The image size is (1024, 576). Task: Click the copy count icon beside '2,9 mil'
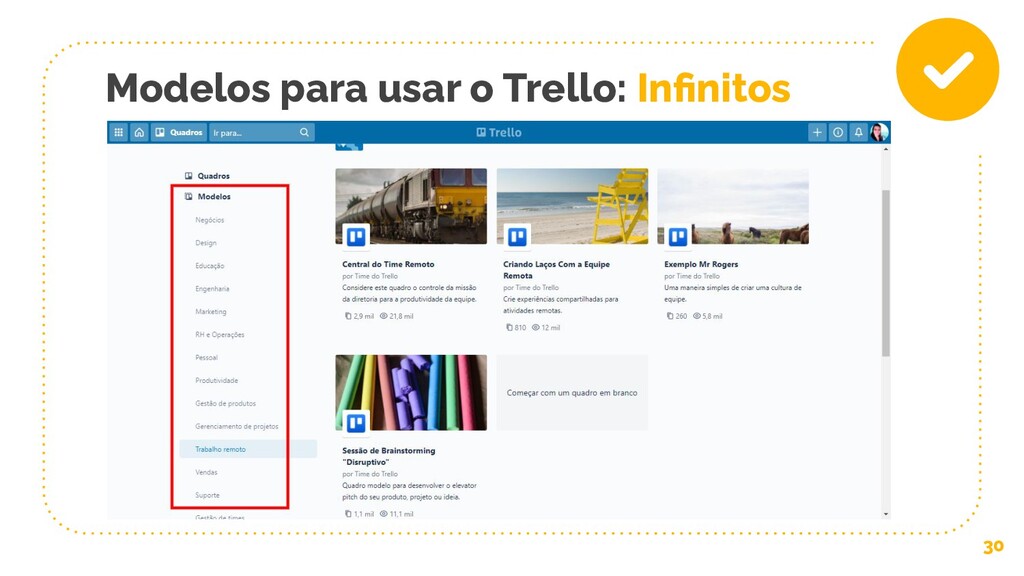pos(348,316)
